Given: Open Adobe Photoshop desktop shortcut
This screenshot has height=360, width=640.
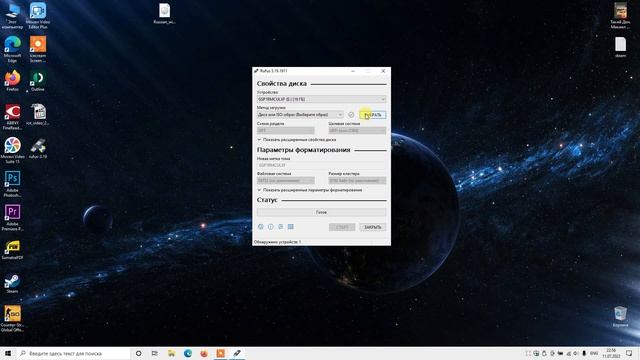Looking at the screenshot, I should tap(12, 184).
